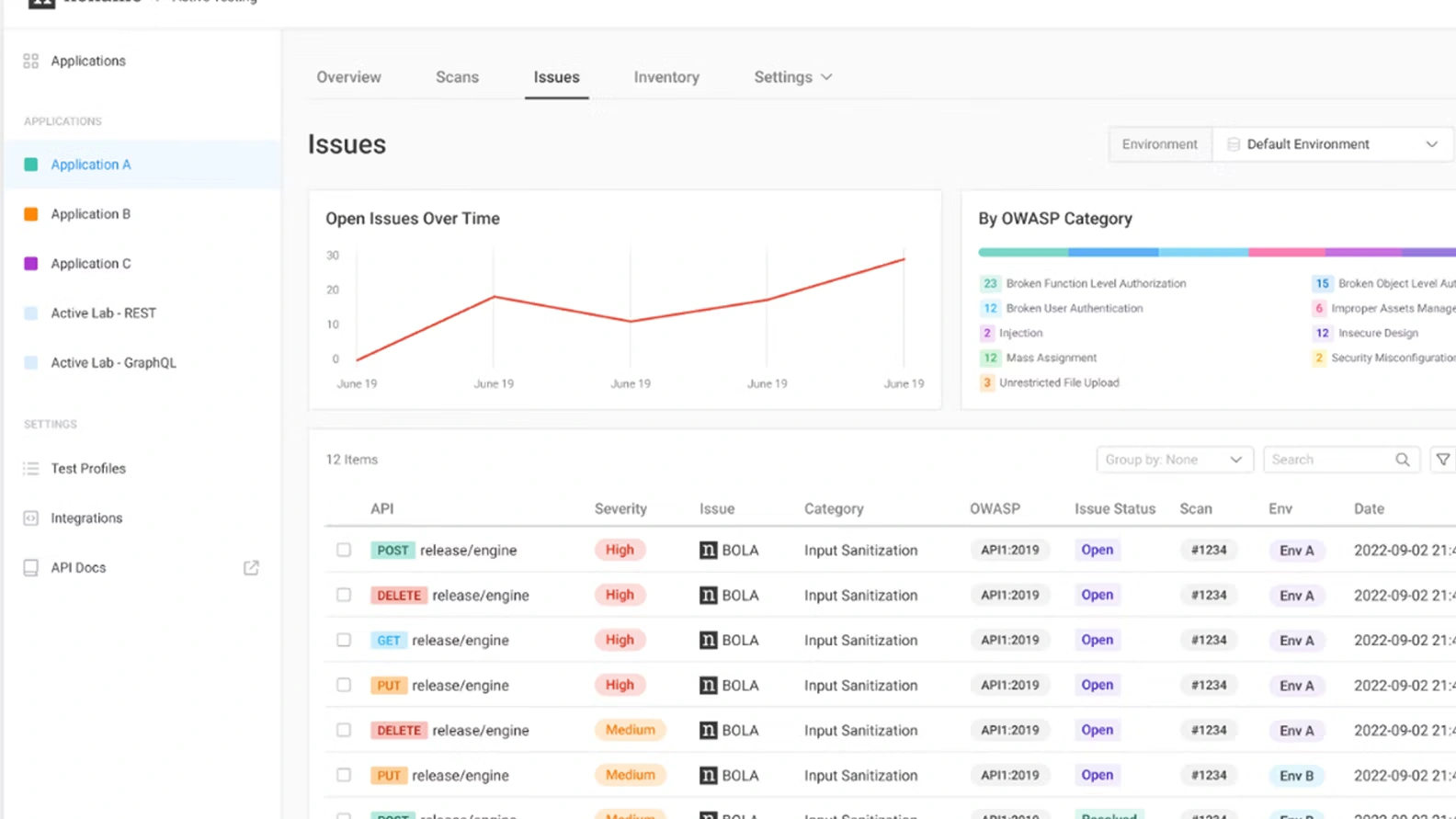Select Application B in the sidebar
The height and width of the screenshot is (819, 1456).
[x=91, y=214]
